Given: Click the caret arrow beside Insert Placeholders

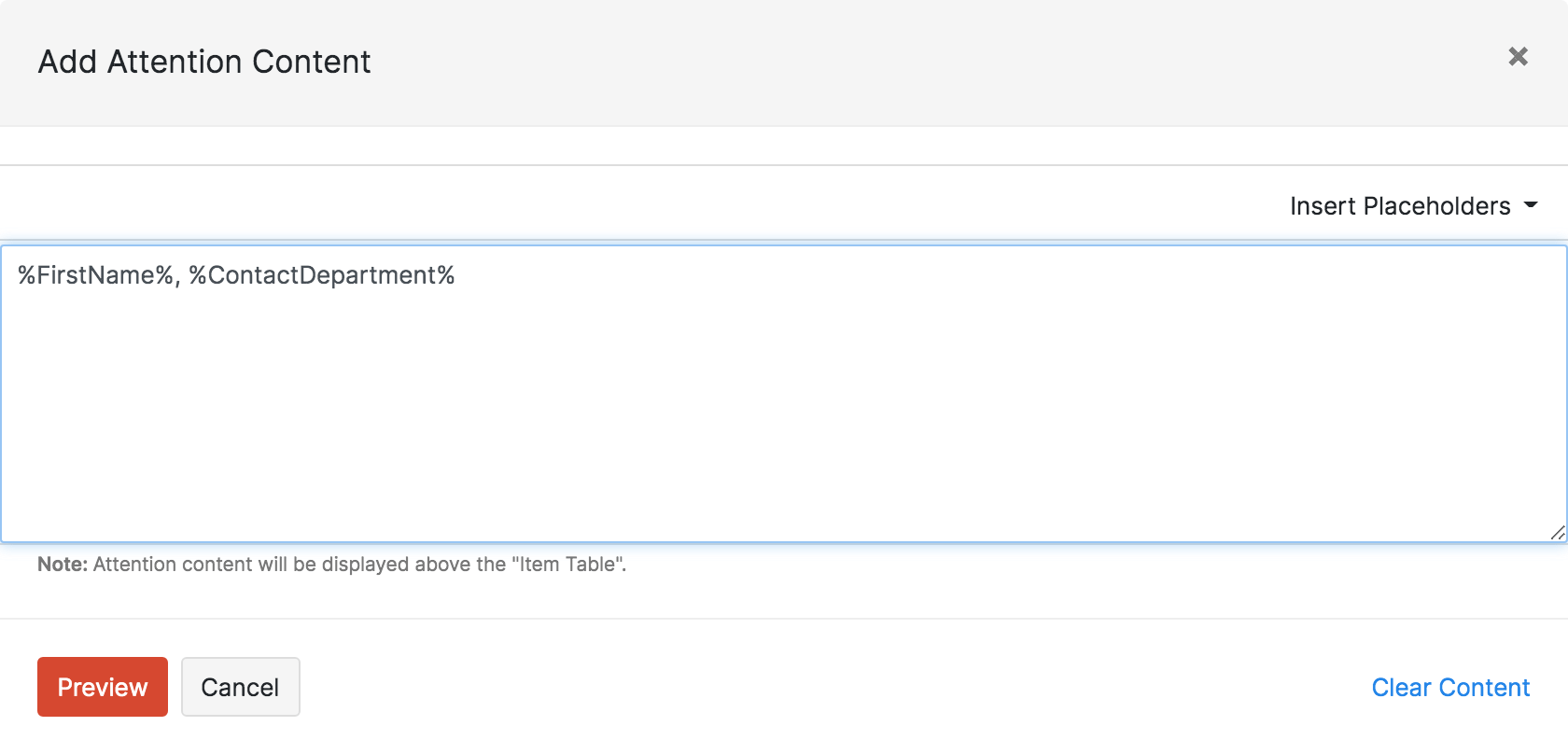Looking at the screenshot, I should tap(1531, 205).
